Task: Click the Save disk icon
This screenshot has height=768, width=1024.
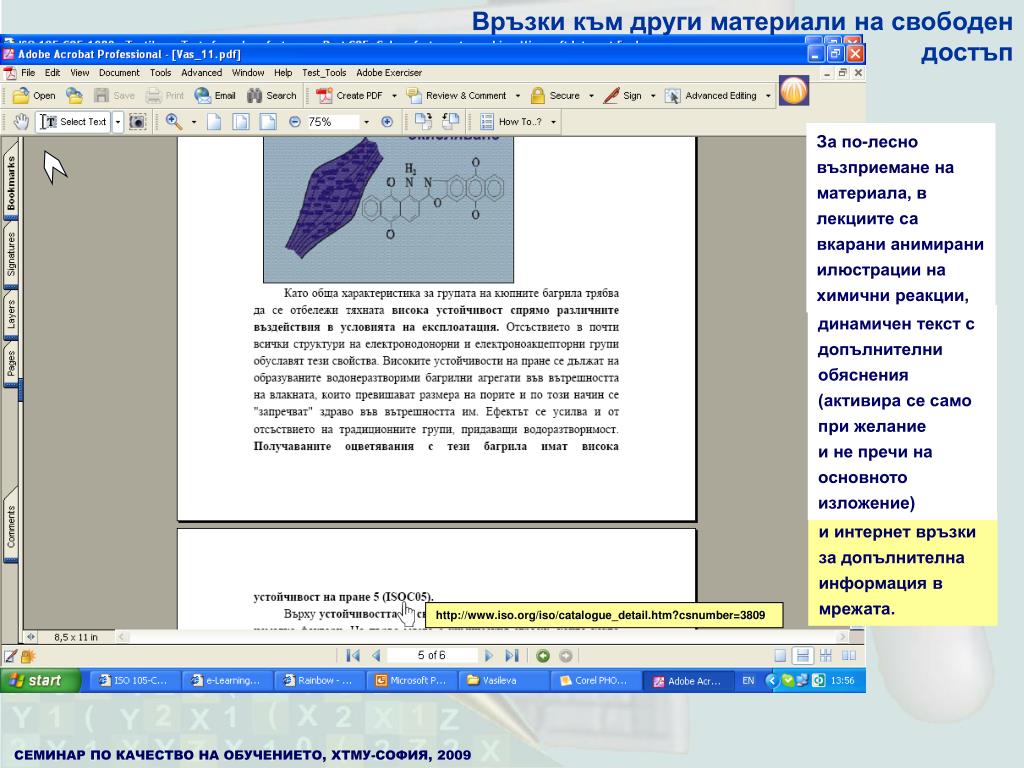Action: tap(102, 95)
